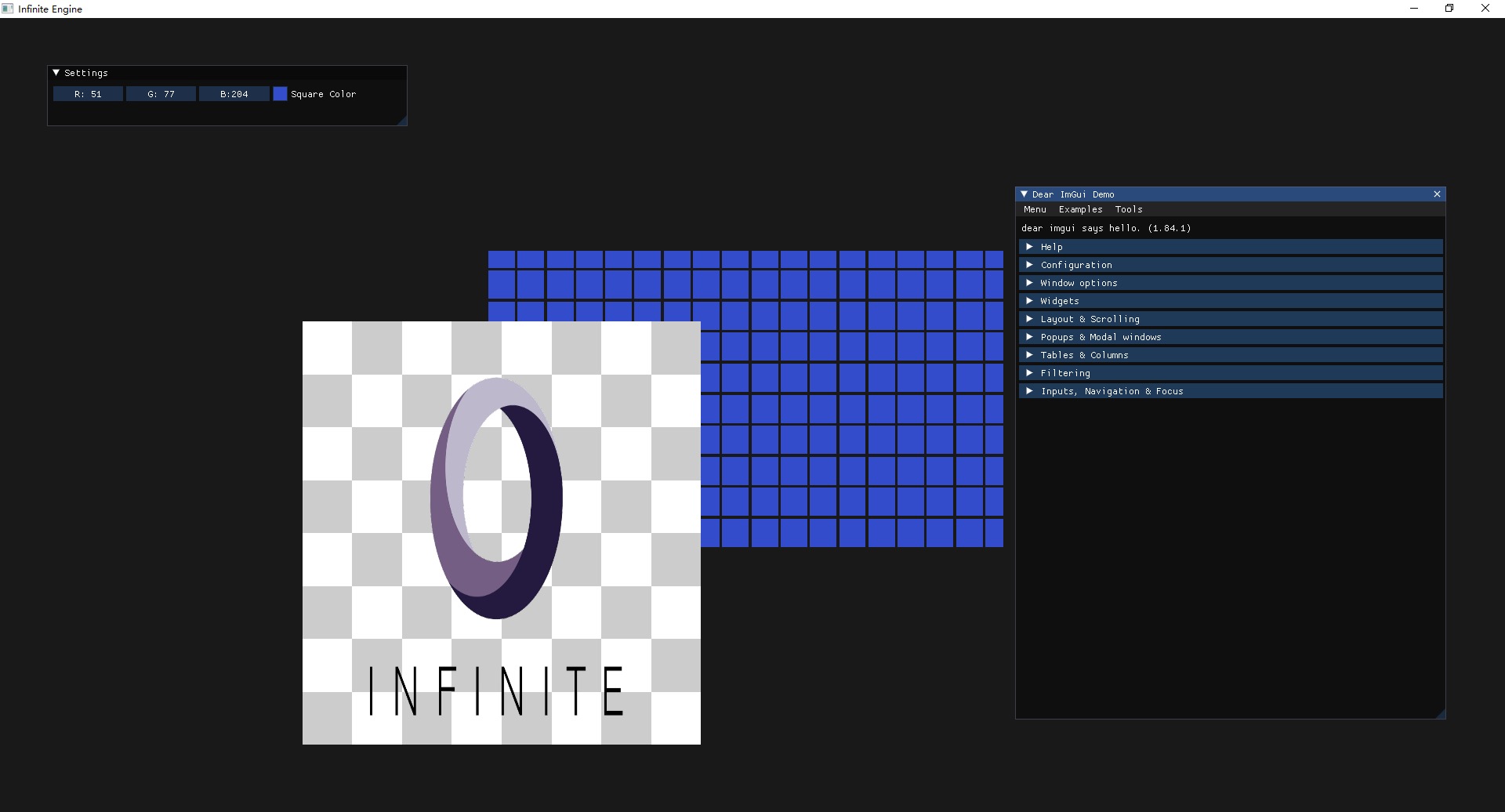Open the Examples menu
The height and width of the screenshot is (812, 1505).
[1080, 209]
